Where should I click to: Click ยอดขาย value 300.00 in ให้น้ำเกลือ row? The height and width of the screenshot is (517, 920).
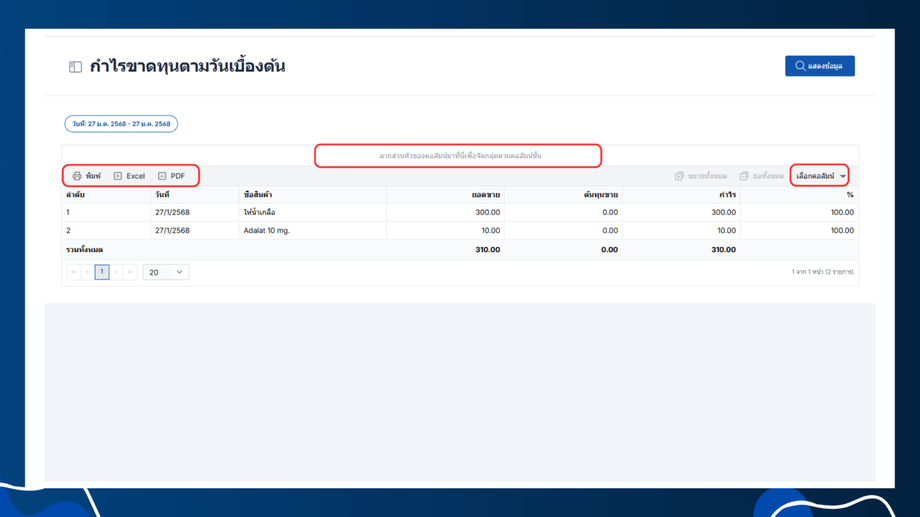(445, 212)
